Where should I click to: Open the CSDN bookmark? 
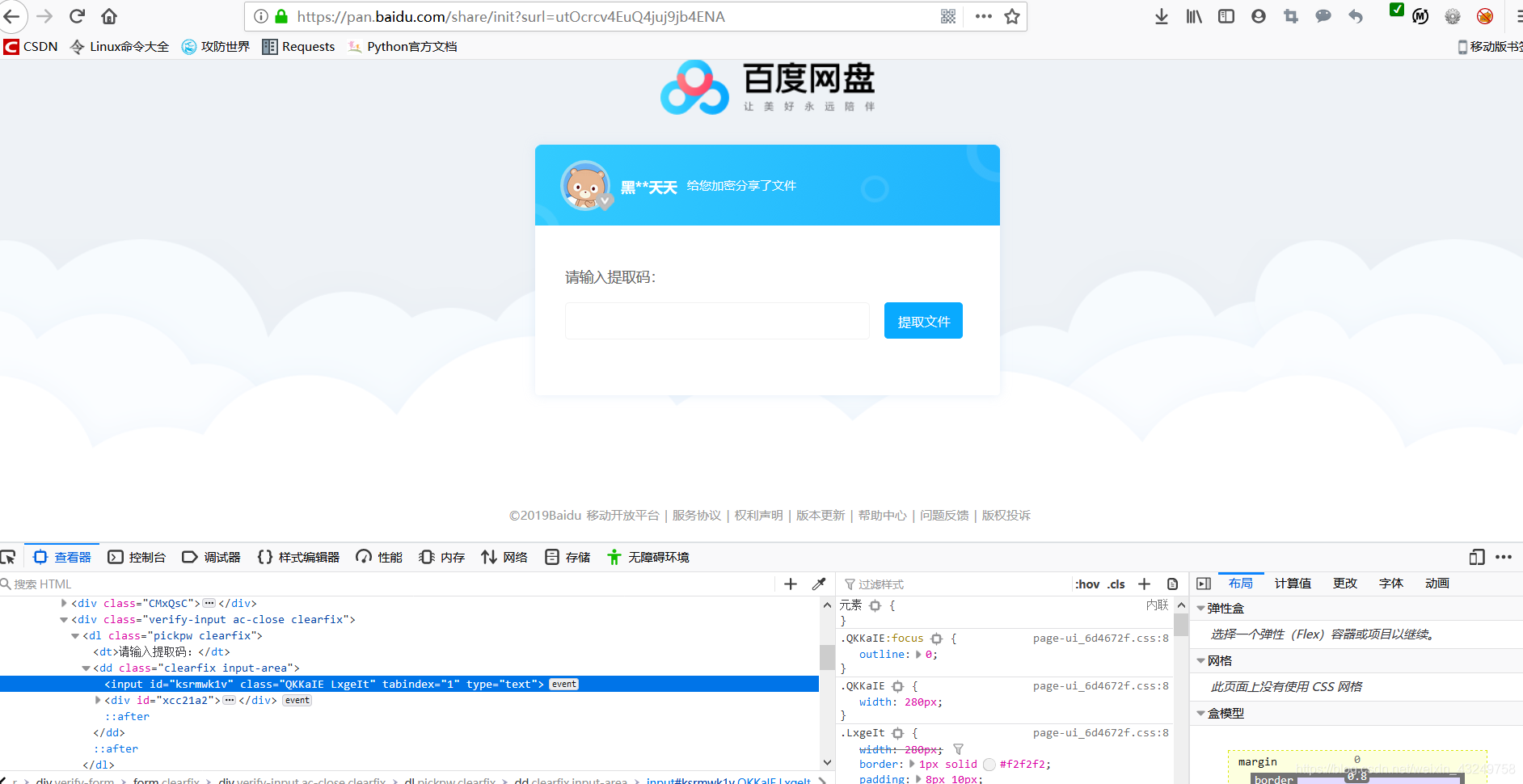pos(31,47)
